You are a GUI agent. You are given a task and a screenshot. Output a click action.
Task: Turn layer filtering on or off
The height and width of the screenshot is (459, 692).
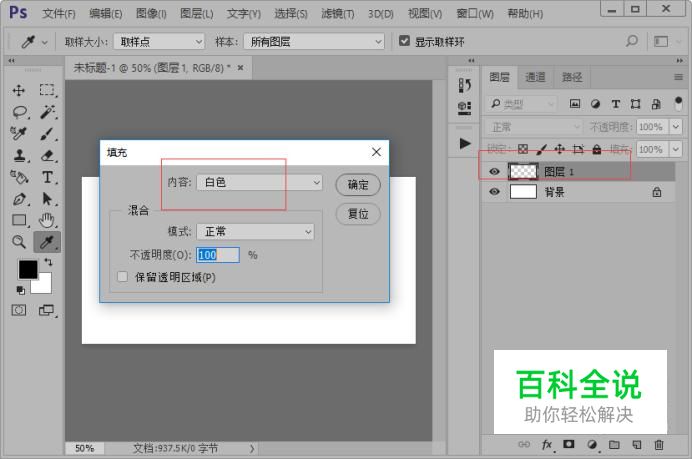[678, 104]
